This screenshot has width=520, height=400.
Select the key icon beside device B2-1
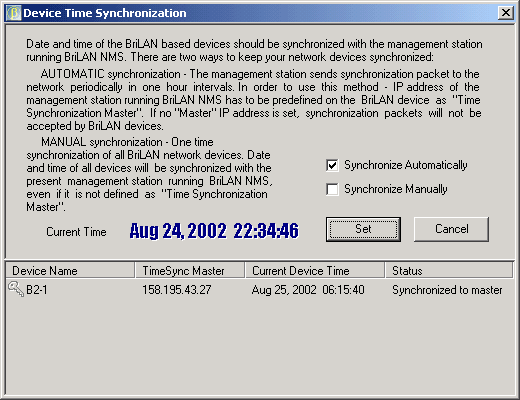point(16,289)
